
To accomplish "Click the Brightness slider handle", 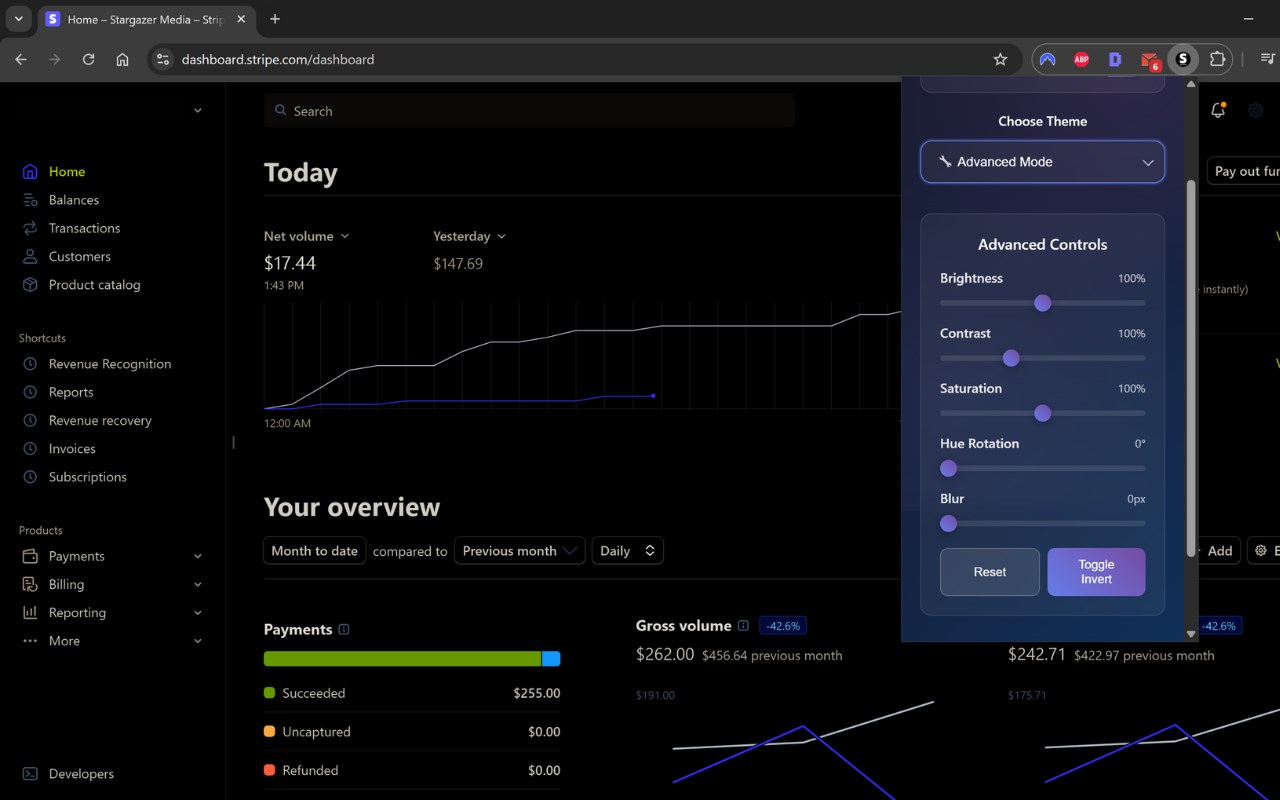I will click(1042, 303).
